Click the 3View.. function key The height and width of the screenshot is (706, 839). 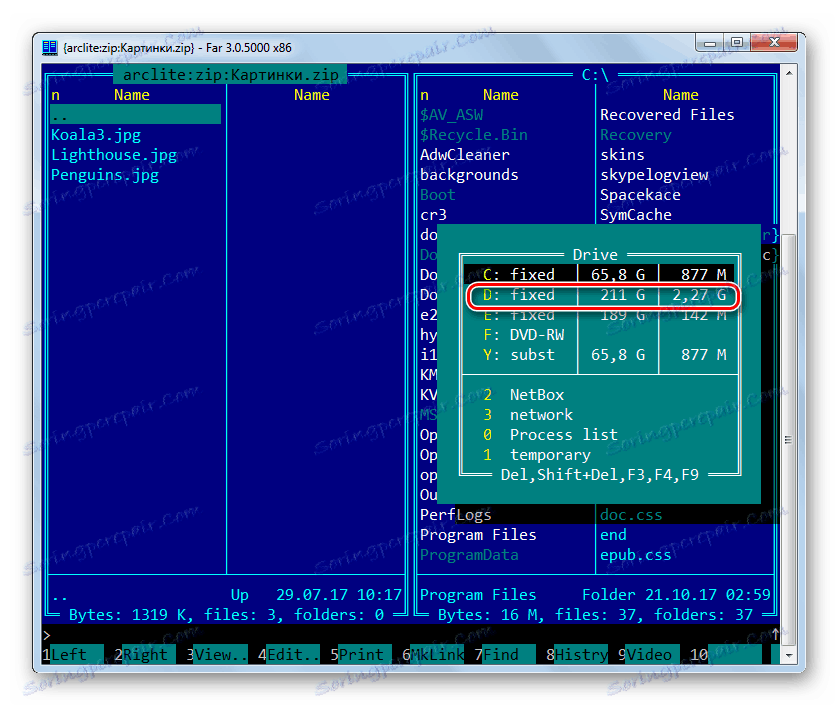point(217,655)
